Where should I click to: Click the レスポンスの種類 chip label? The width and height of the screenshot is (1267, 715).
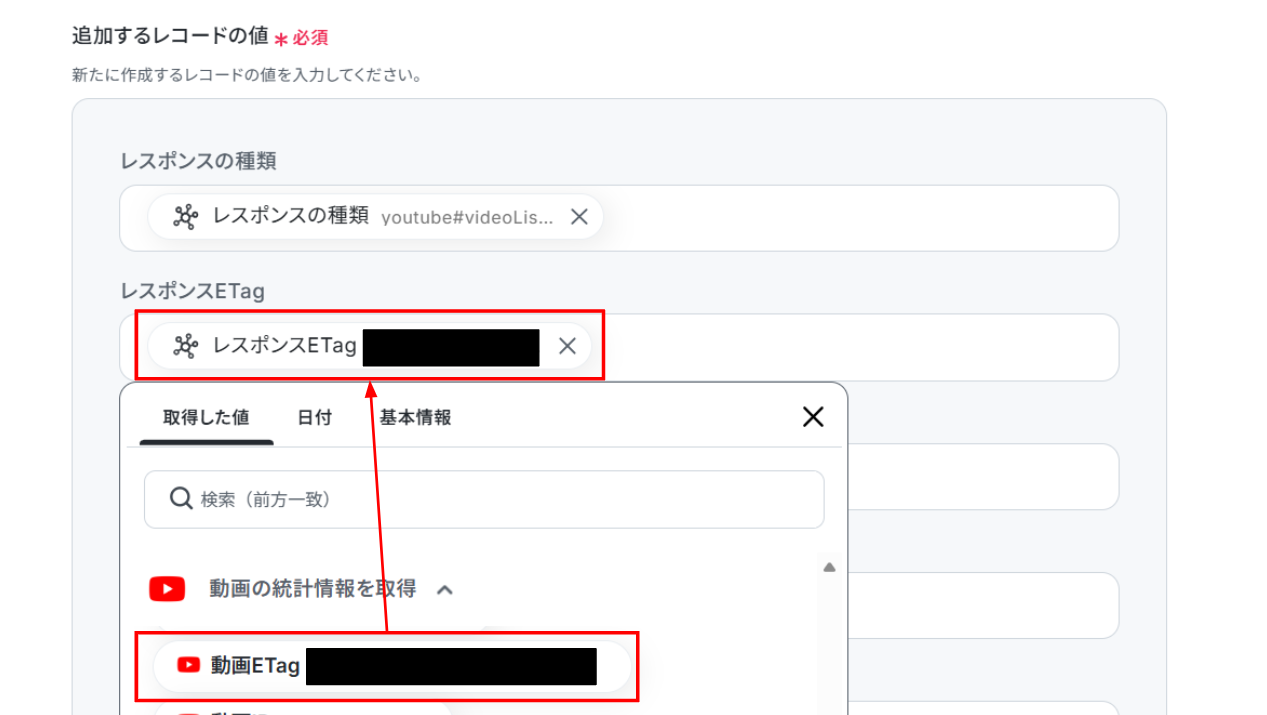click(x=290, y=216)
